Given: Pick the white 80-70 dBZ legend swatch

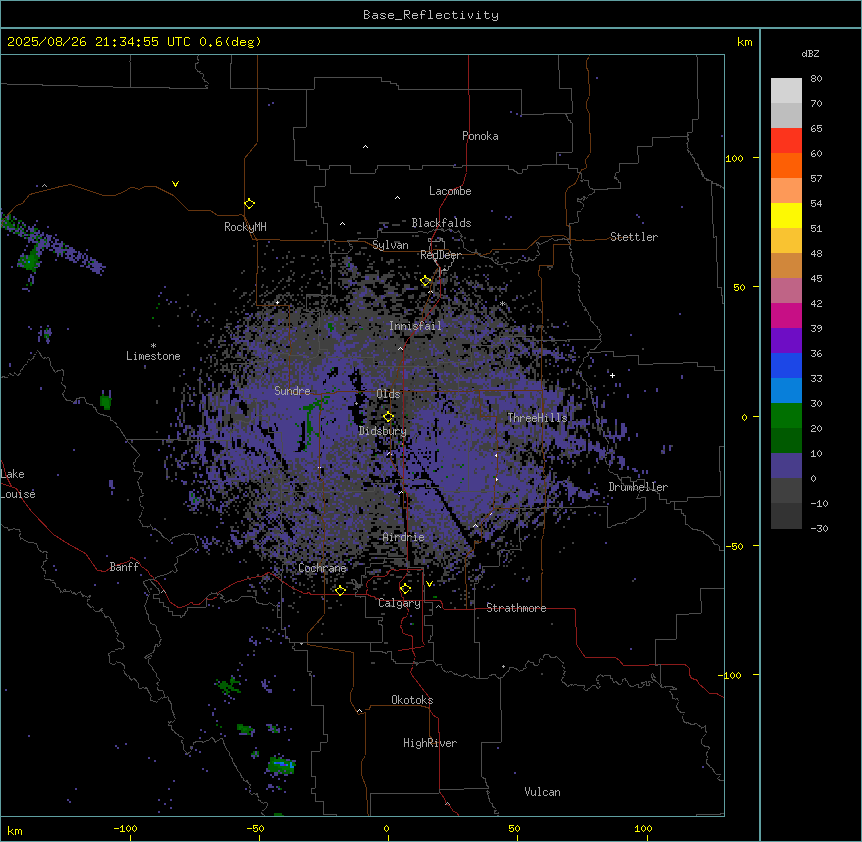Looking at the screenshot, I should pos(786,91).
